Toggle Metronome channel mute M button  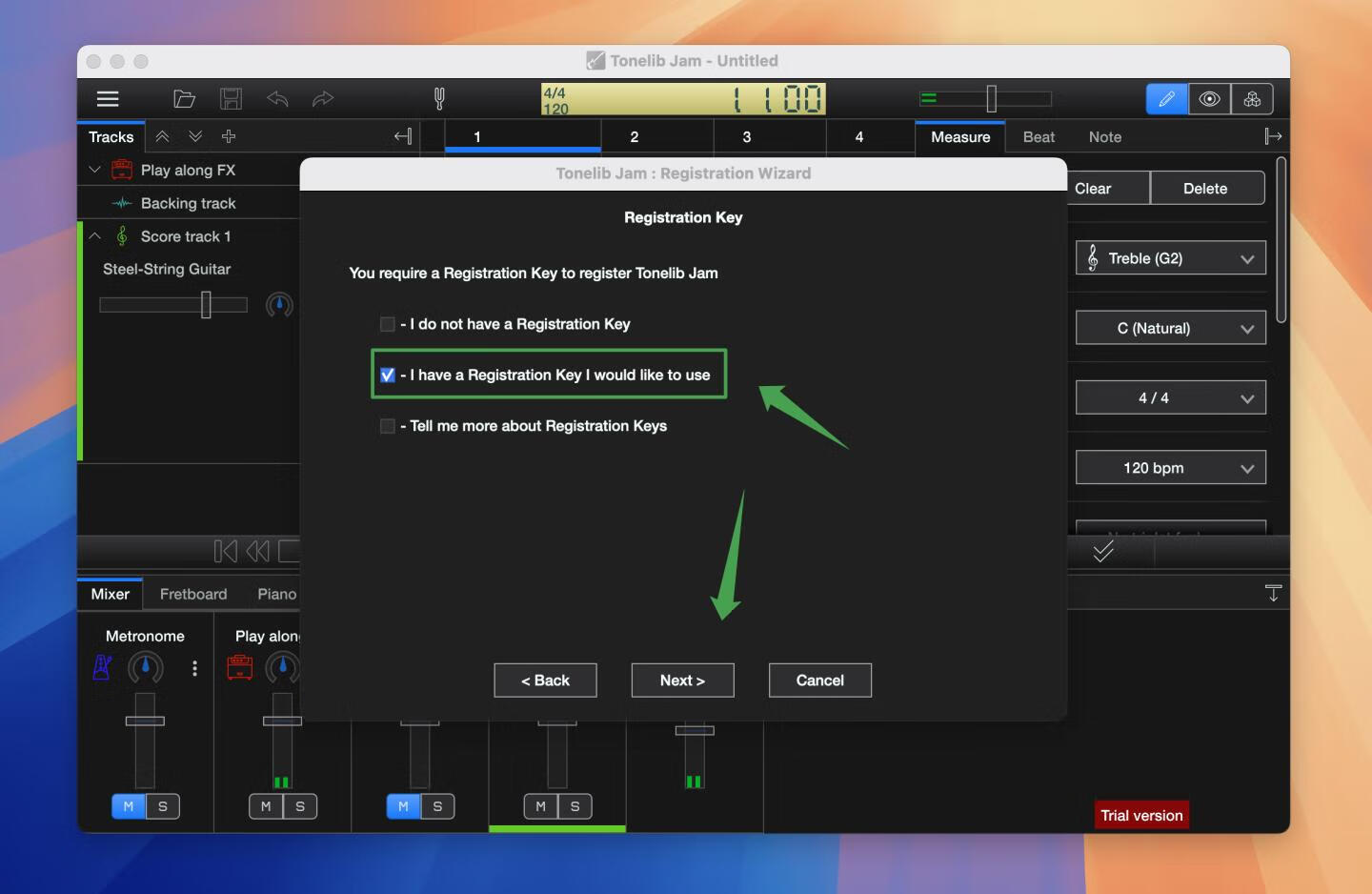point(129,806)
